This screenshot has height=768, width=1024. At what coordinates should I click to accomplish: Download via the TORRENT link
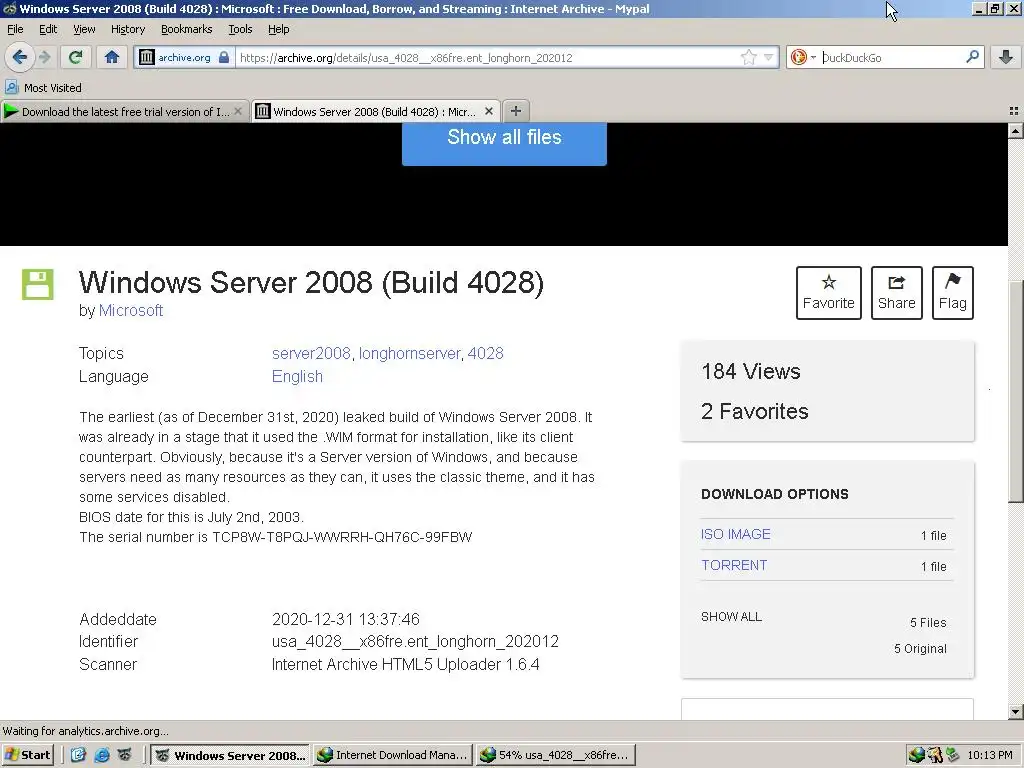tap(734, 566)
